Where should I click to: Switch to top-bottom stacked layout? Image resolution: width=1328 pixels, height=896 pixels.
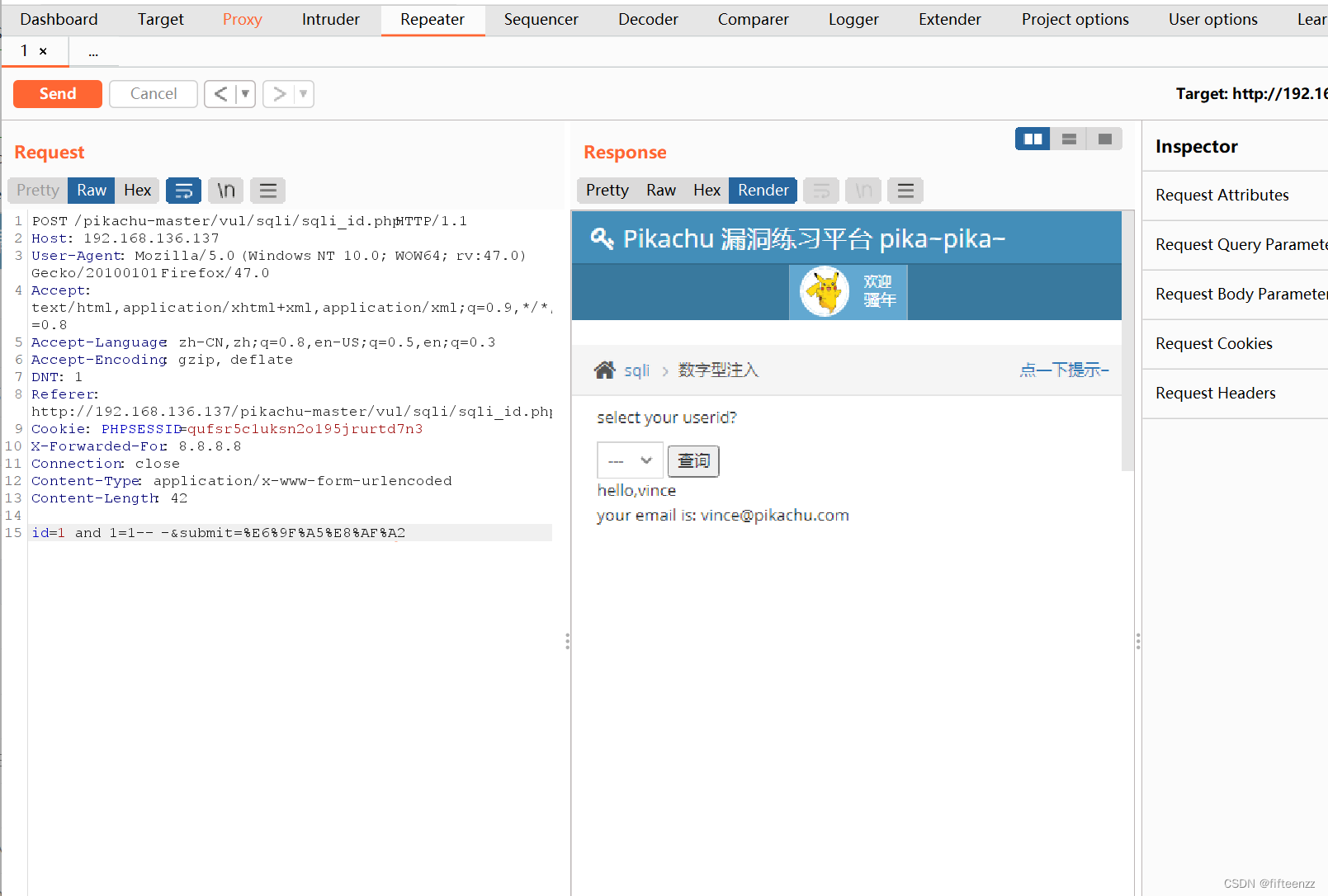click(1069, 139)
